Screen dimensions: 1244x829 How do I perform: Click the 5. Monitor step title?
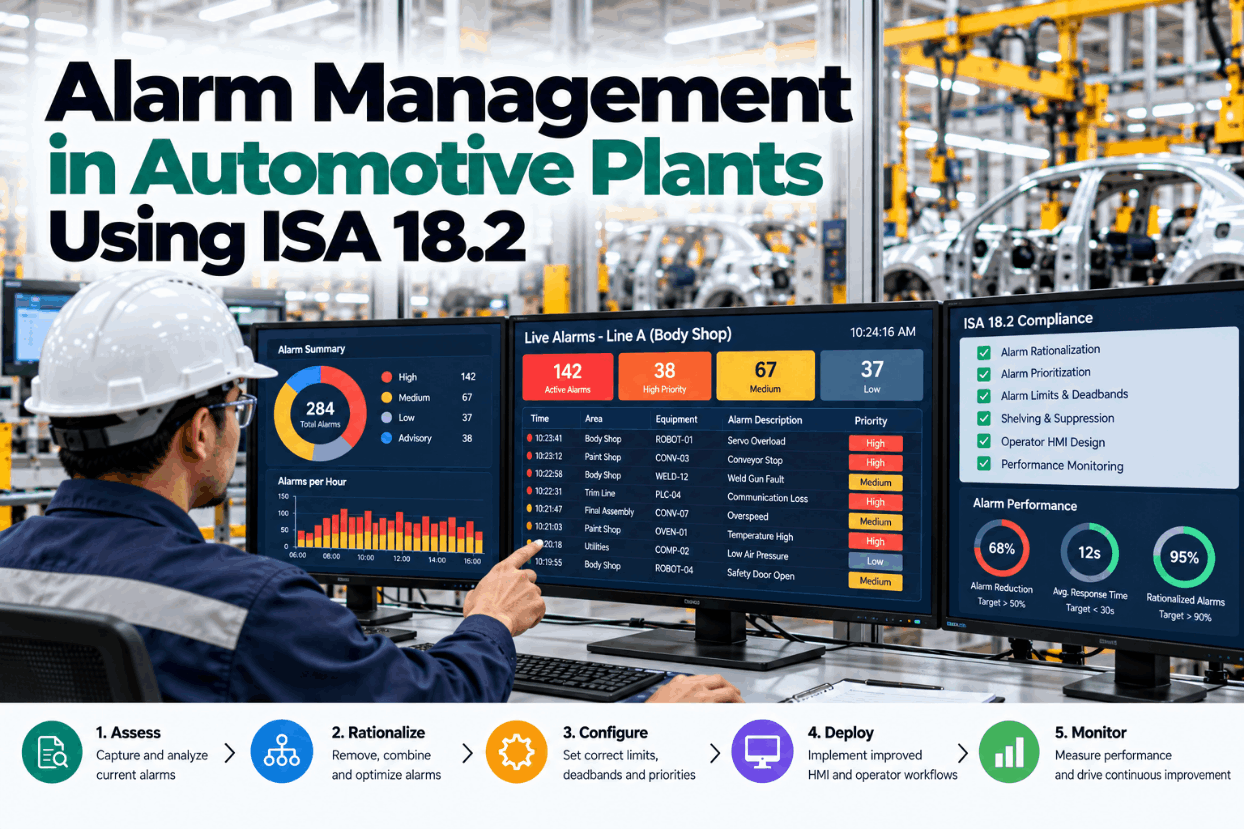click(x=1091, y=732)
